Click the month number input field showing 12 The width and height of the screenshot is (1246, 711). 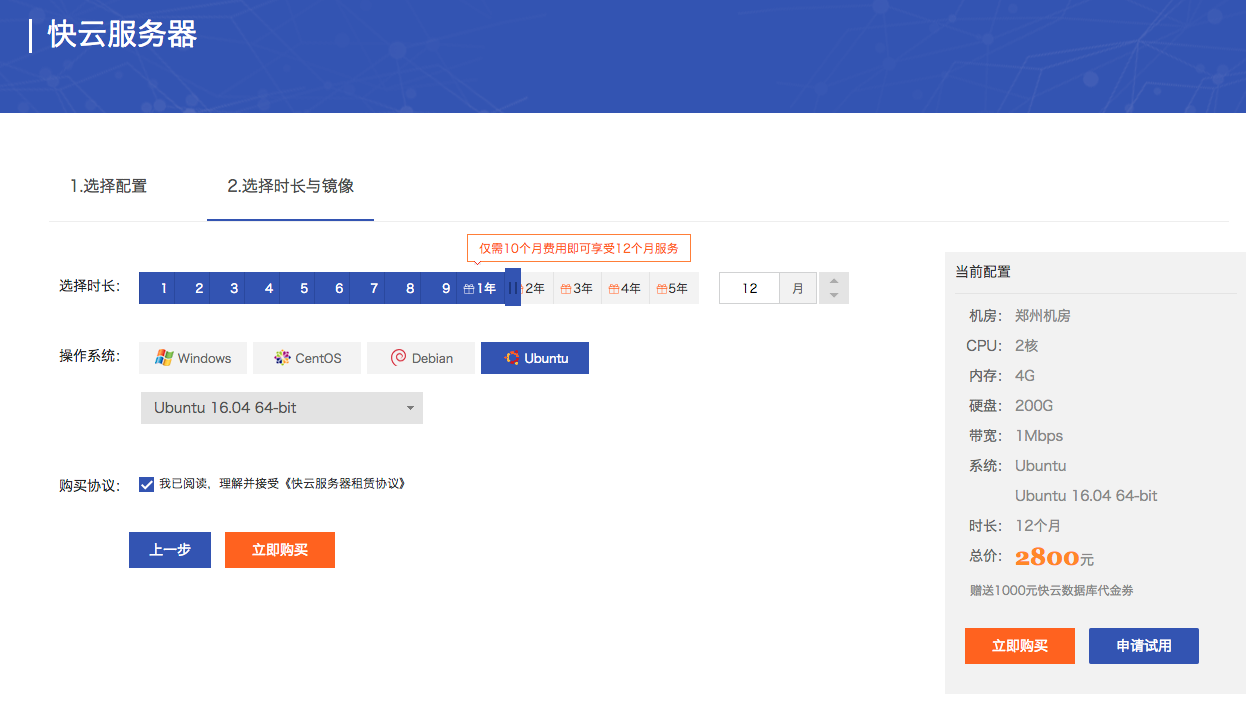click(x=749, y=287)
